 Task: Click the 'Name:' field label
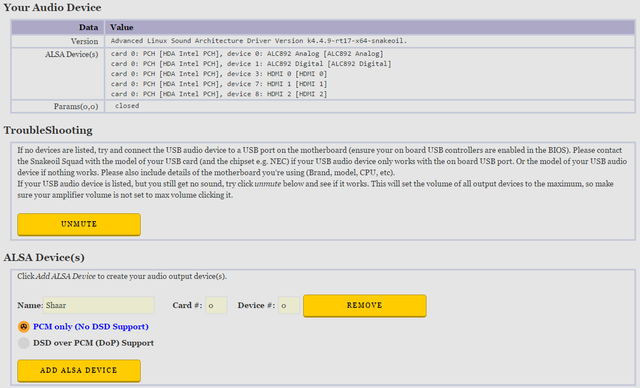click(30, 305)
